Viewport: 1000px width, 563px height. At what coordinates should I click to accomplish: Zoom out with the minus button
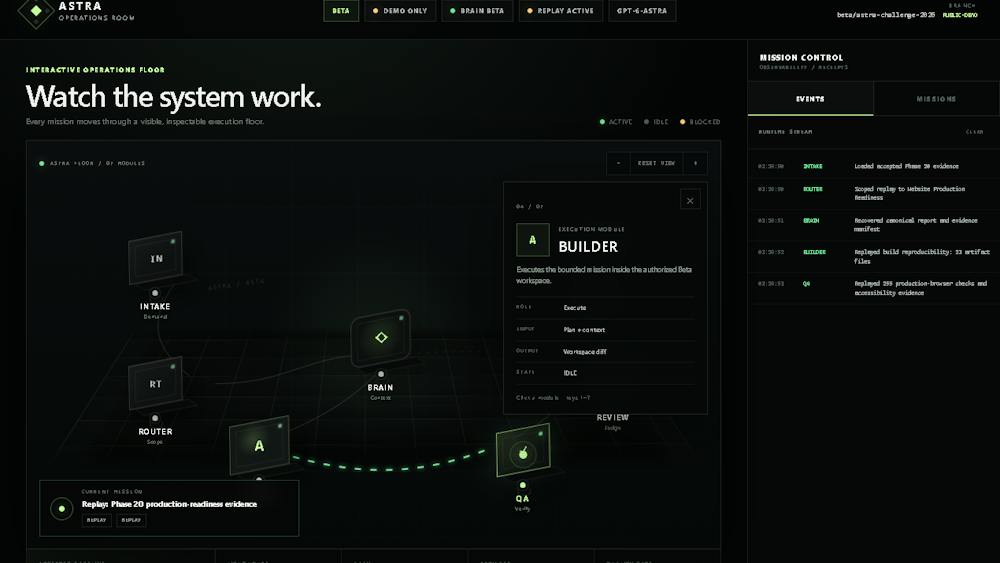618,163
